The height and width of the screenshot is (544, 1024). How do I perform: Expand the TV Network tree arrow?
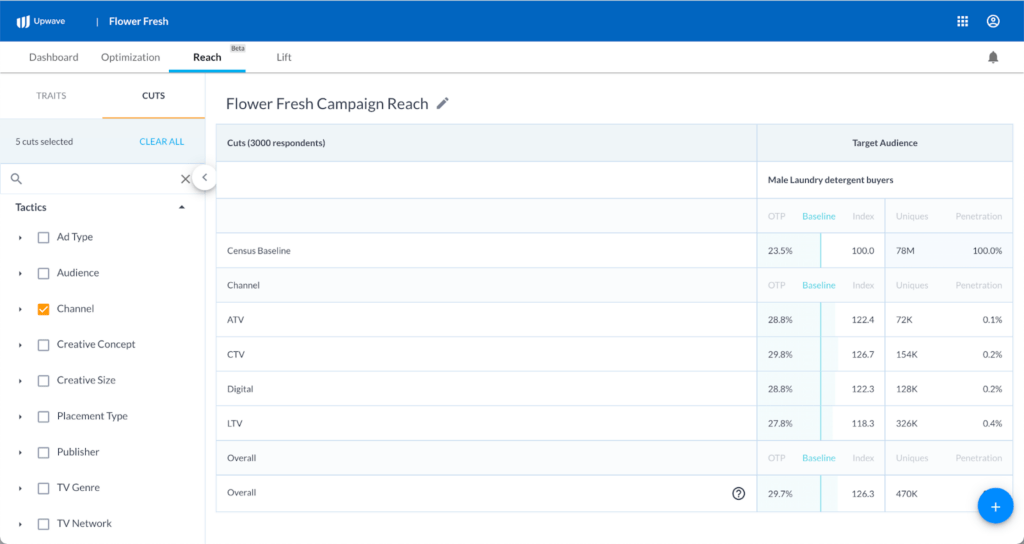point(20,524)
